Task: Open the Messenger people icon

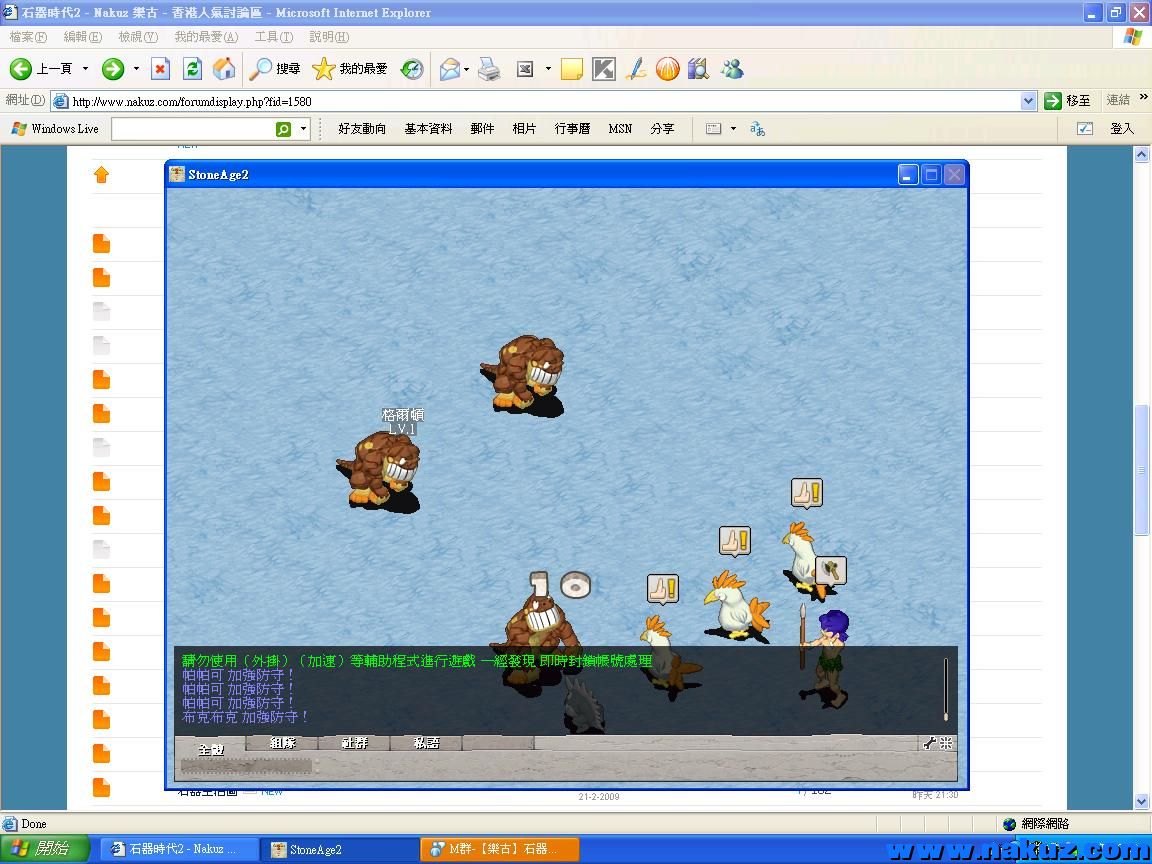Action: [x=732, y=69]
